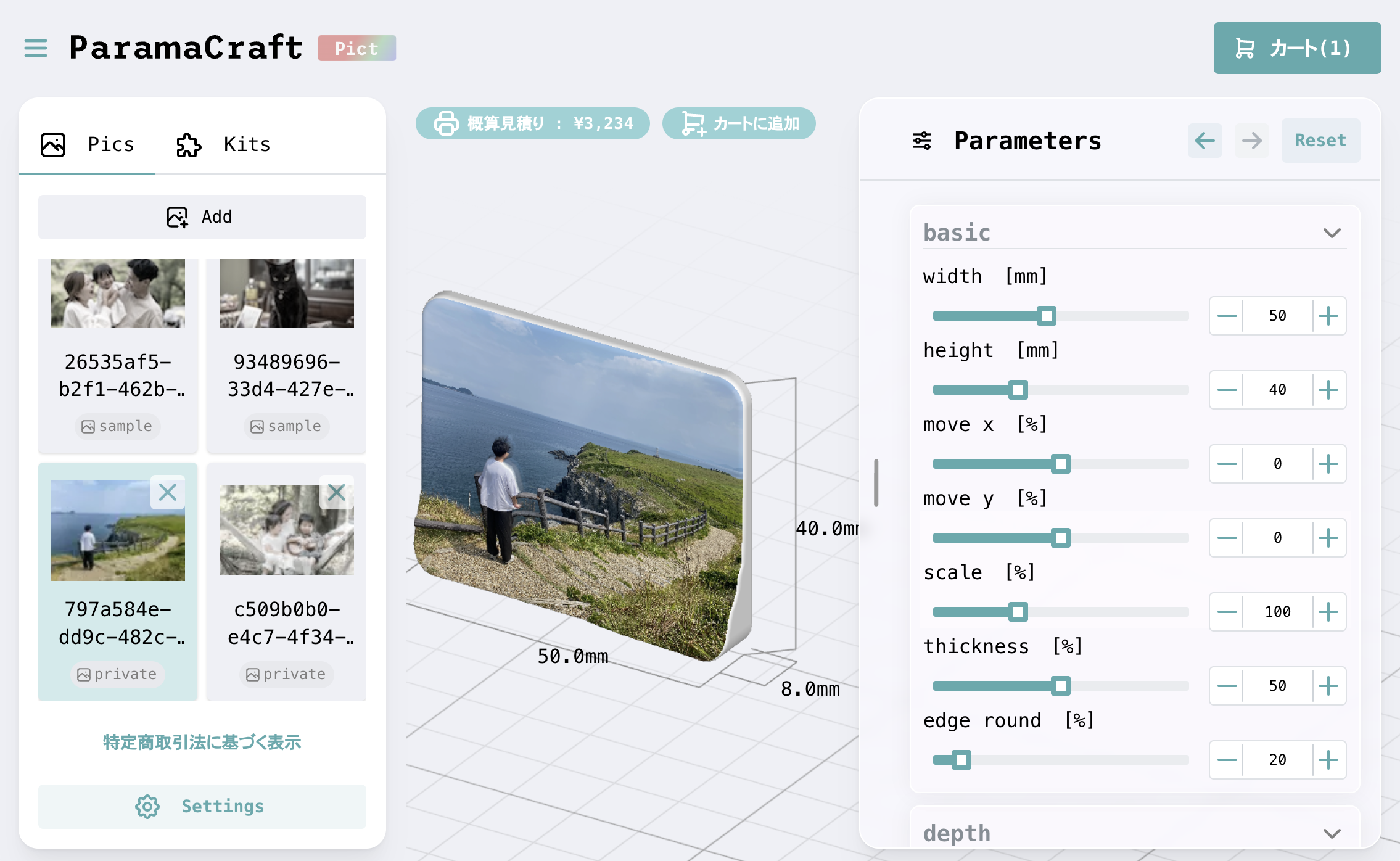Open the Japanese commercial law notice link
The height and width of the screenshot is (861, 1400).
[x=202, y=742]
